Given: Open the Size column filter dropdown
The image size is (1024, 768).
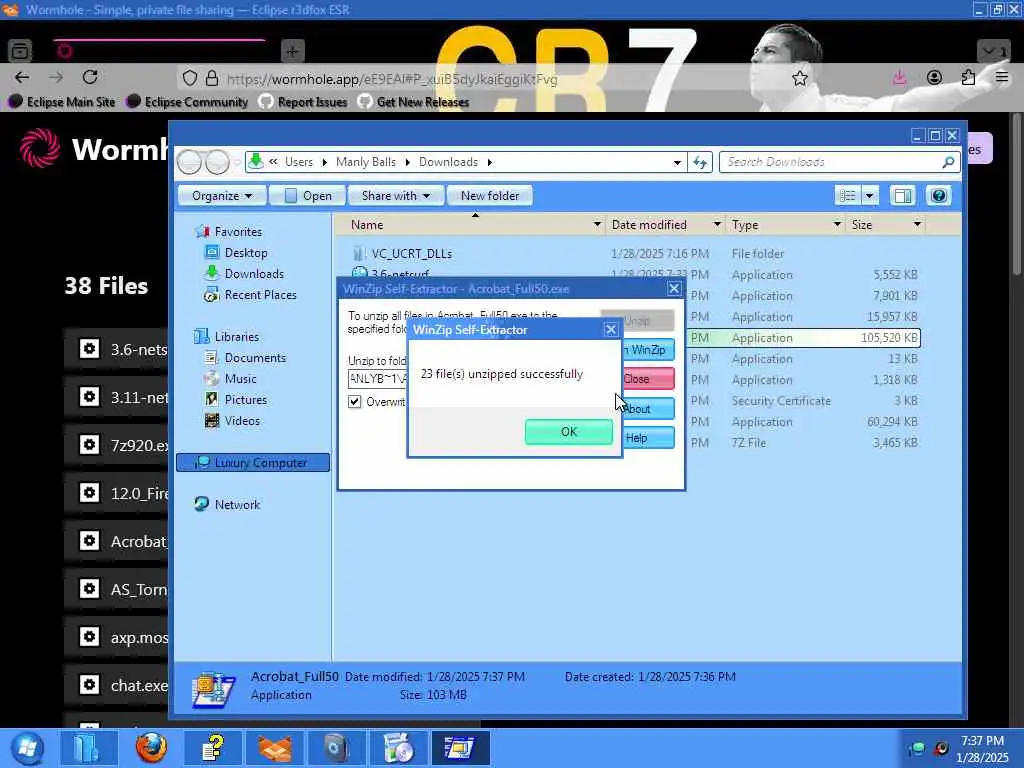Looking at the screenshot, I should 917,225.
